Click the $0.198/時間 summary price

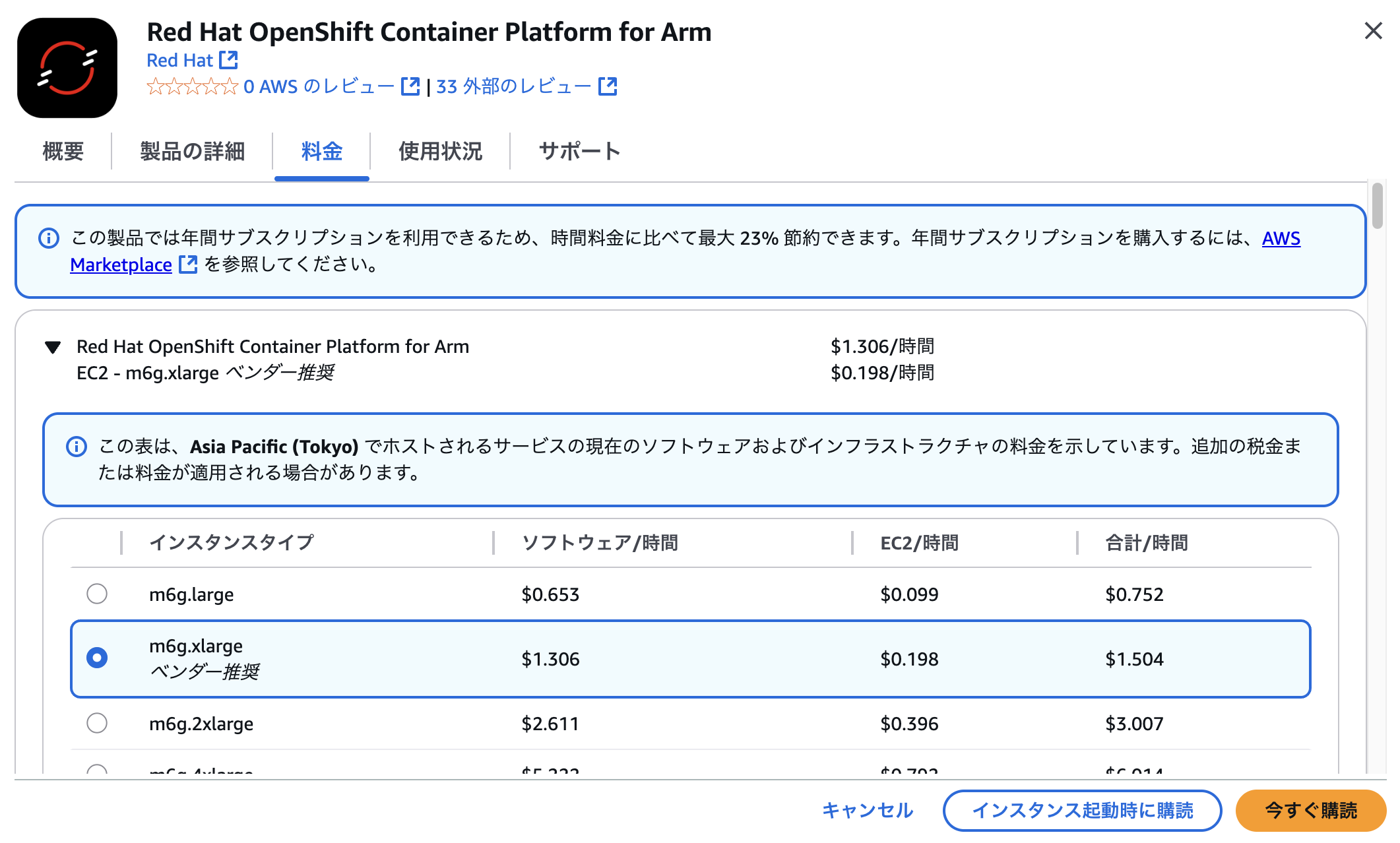[882, 373]
